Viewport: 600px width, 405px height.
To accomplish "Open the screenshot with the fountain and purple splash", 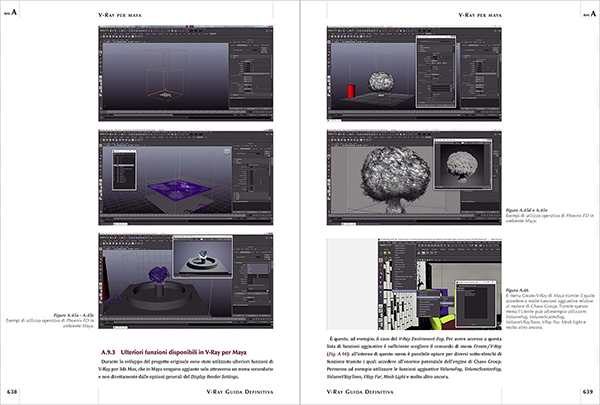I will point(186,281).
